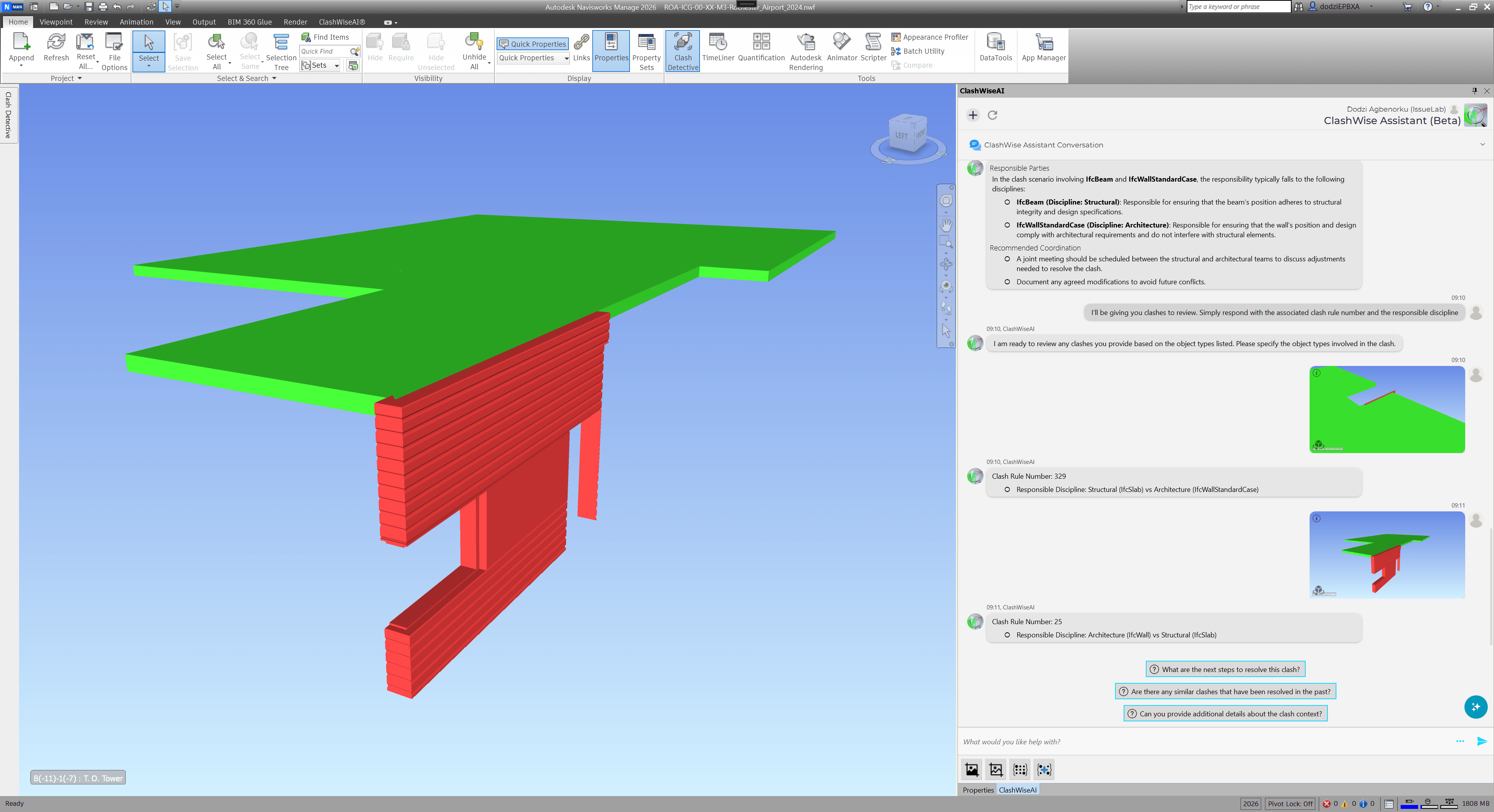1494x812 pixels.
Task: Open the TimeLiner tool
Action: (x=717, y=47)
